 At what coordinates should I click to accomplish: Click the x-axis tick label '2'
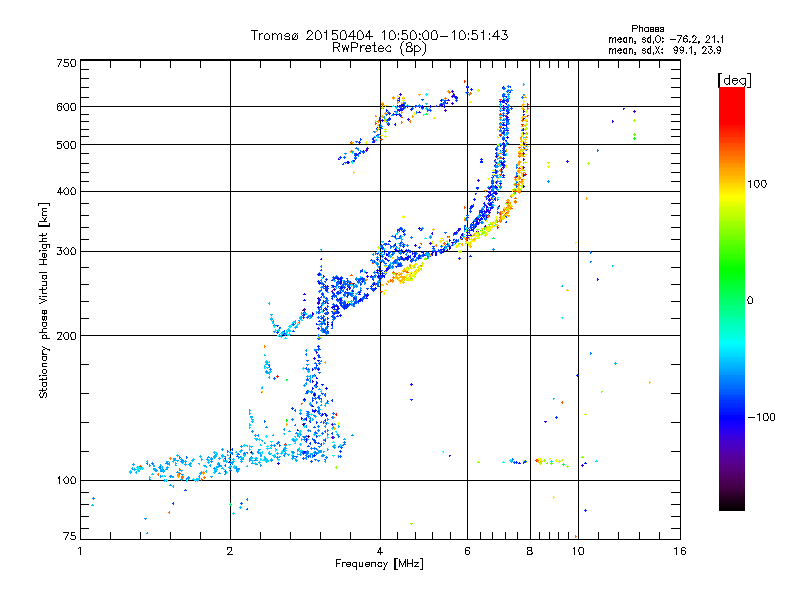pyautogui.click(x=230, y=552)
